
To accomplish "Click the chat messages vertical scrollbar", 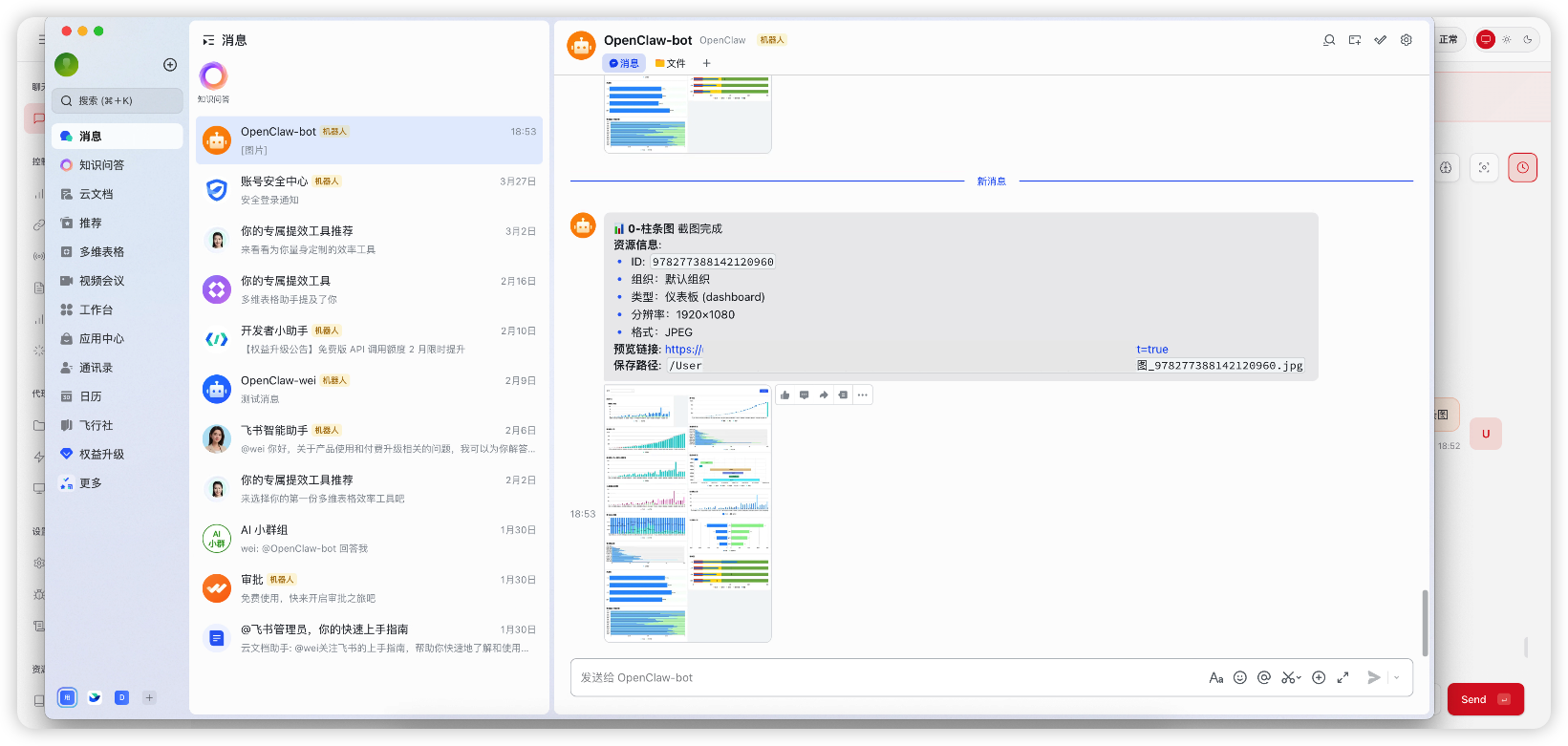I will click(x=1425, y=621).
